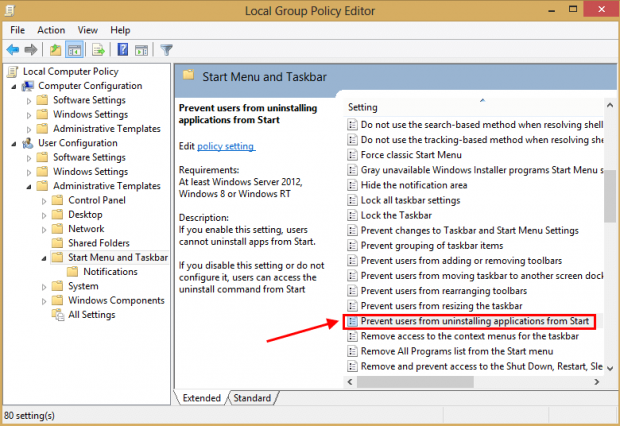This screenshot has width=620, height=426.
Task: Toggle the Show/Hide Action Pane icon
Action: 141,50
